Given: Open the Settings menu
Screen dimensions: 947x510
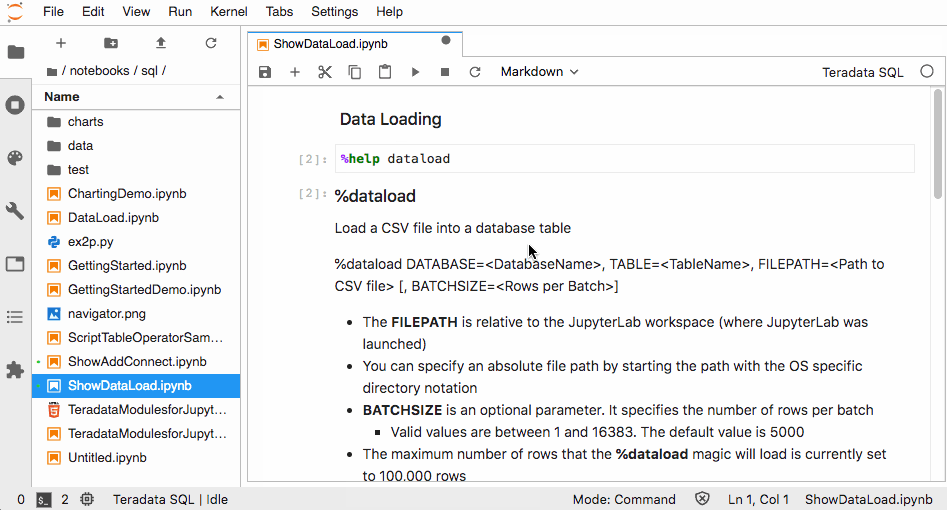Looking at the screenshot, I should click(334, 12).
